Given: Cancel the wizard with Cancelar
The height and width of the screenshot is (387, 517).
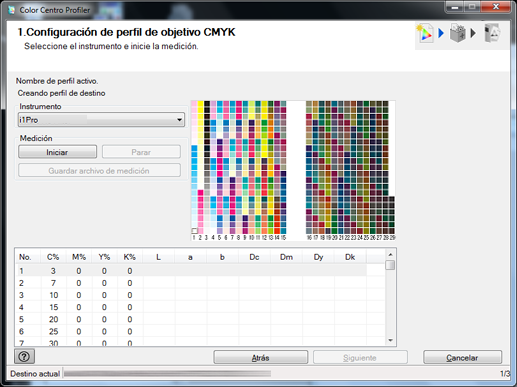Looking at the screenshot, I should click(462, 357).
